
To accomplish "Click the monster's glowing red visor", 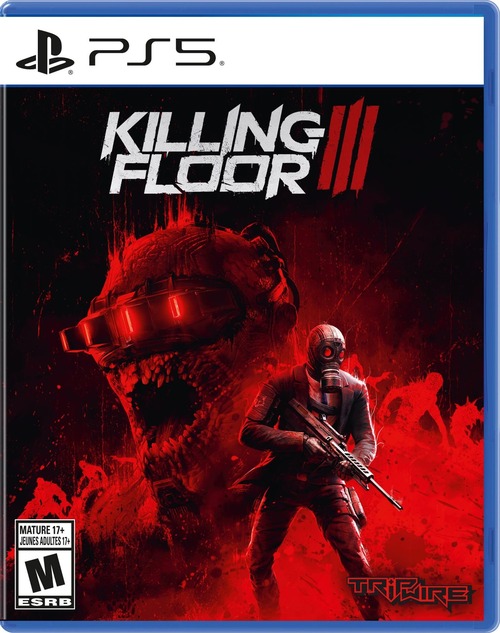I will 149,315.
